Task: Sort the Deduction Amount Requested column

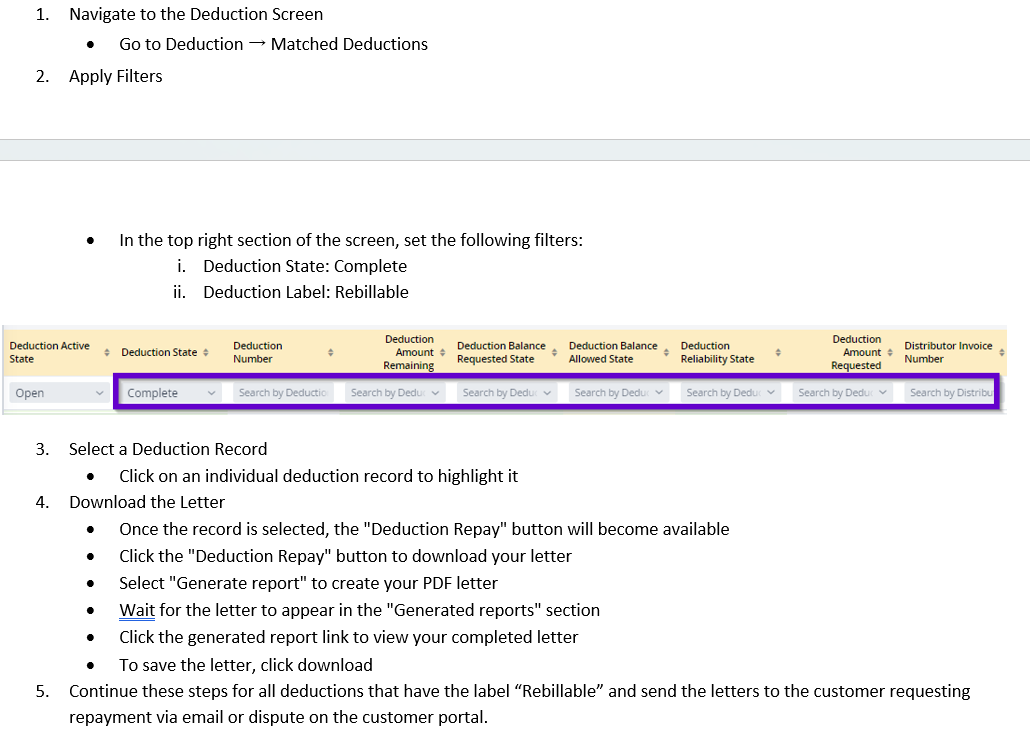Action: tap(890, 353)
